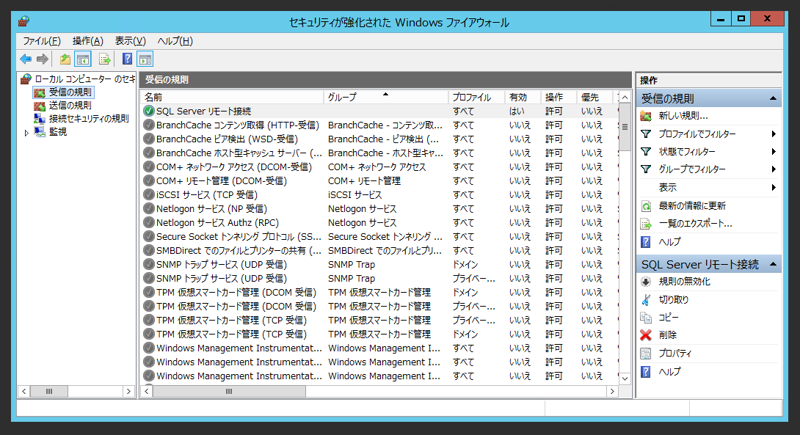This screenshot has width=800, height=435.
Task: Click the Back arrow toolbar icon
Action: 26,59
